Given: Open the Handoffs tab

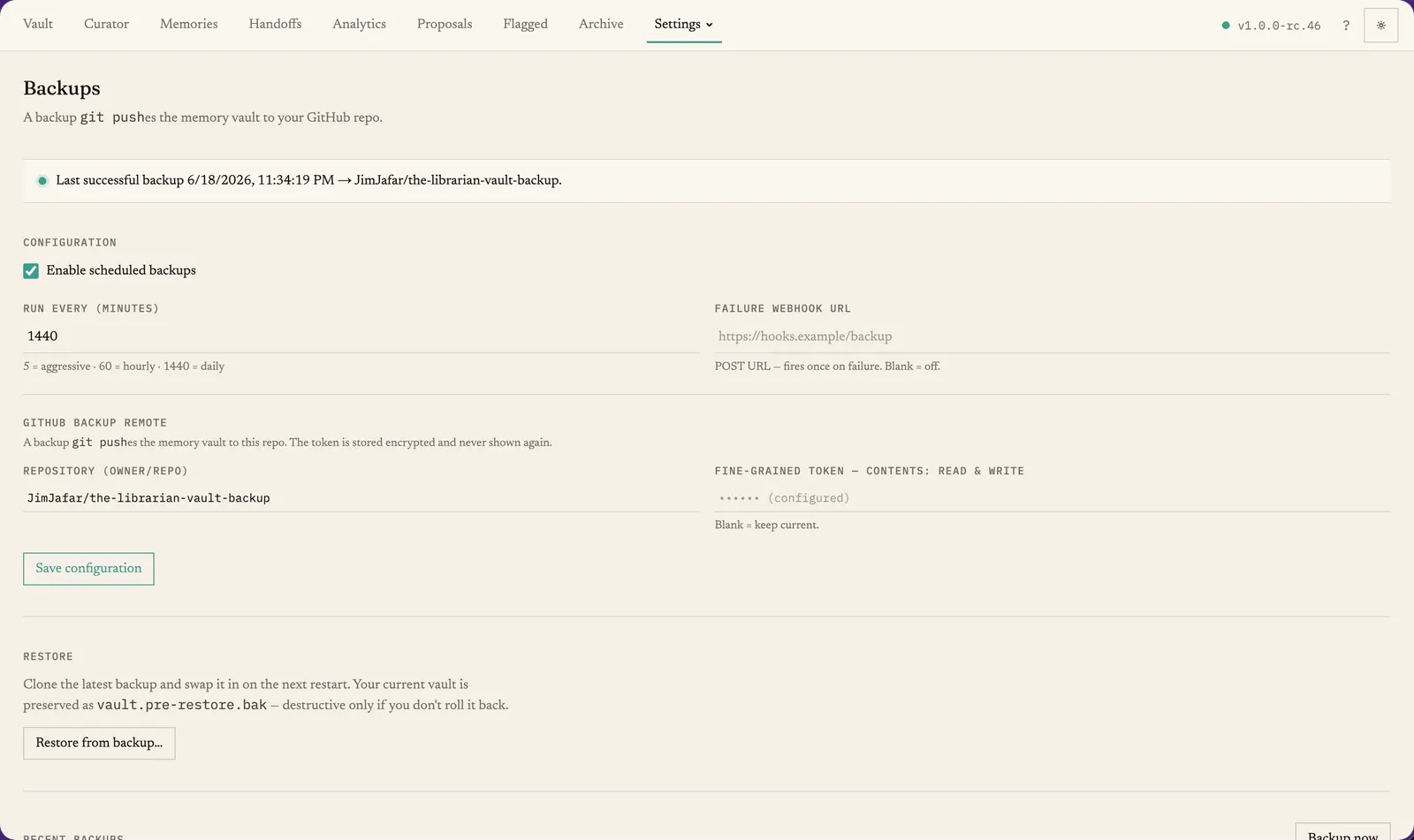Looking at the screenshot, I should (x=275, y=24).
